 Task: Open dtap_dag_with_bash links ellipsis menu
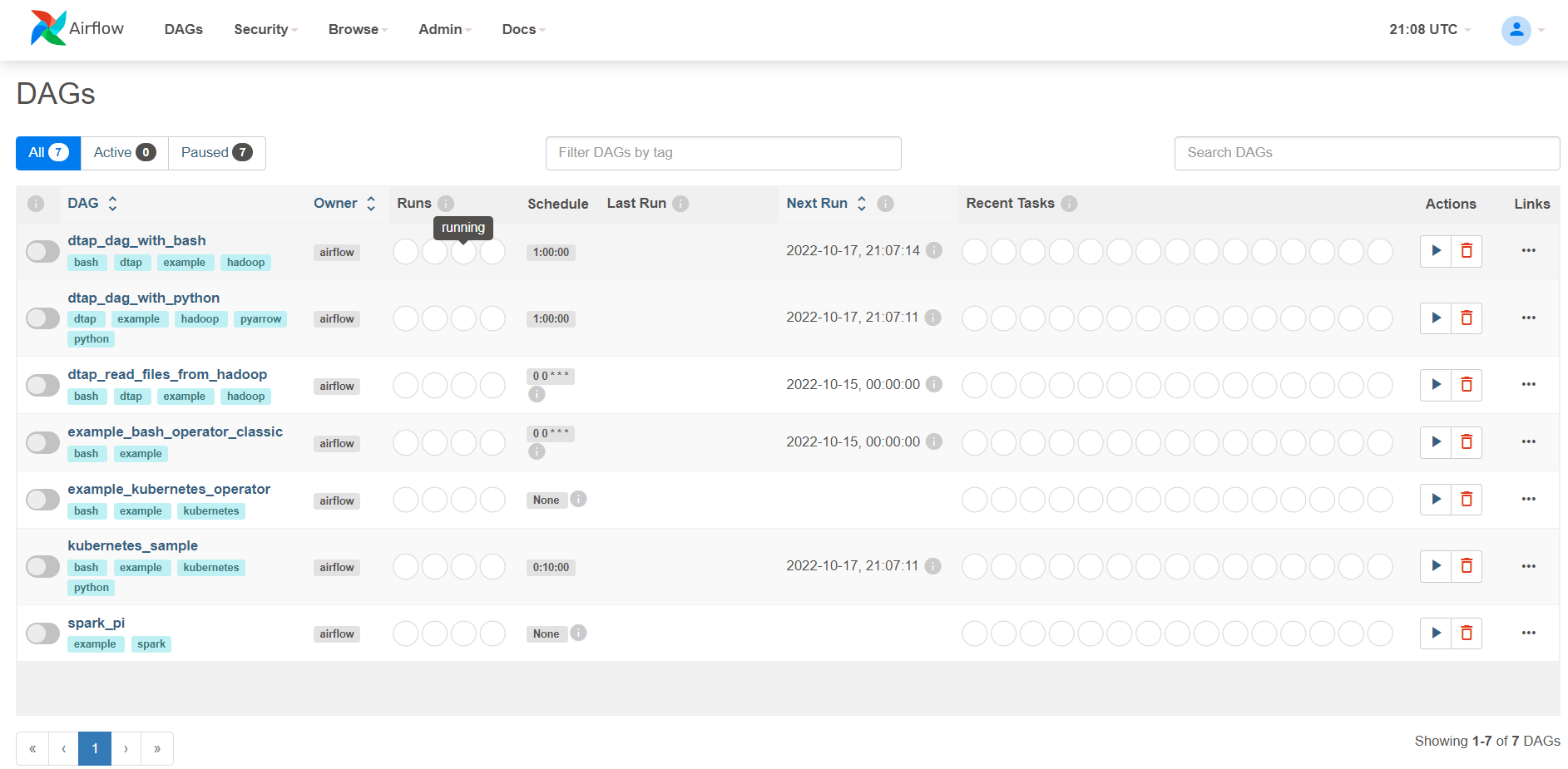point(1528,250)
